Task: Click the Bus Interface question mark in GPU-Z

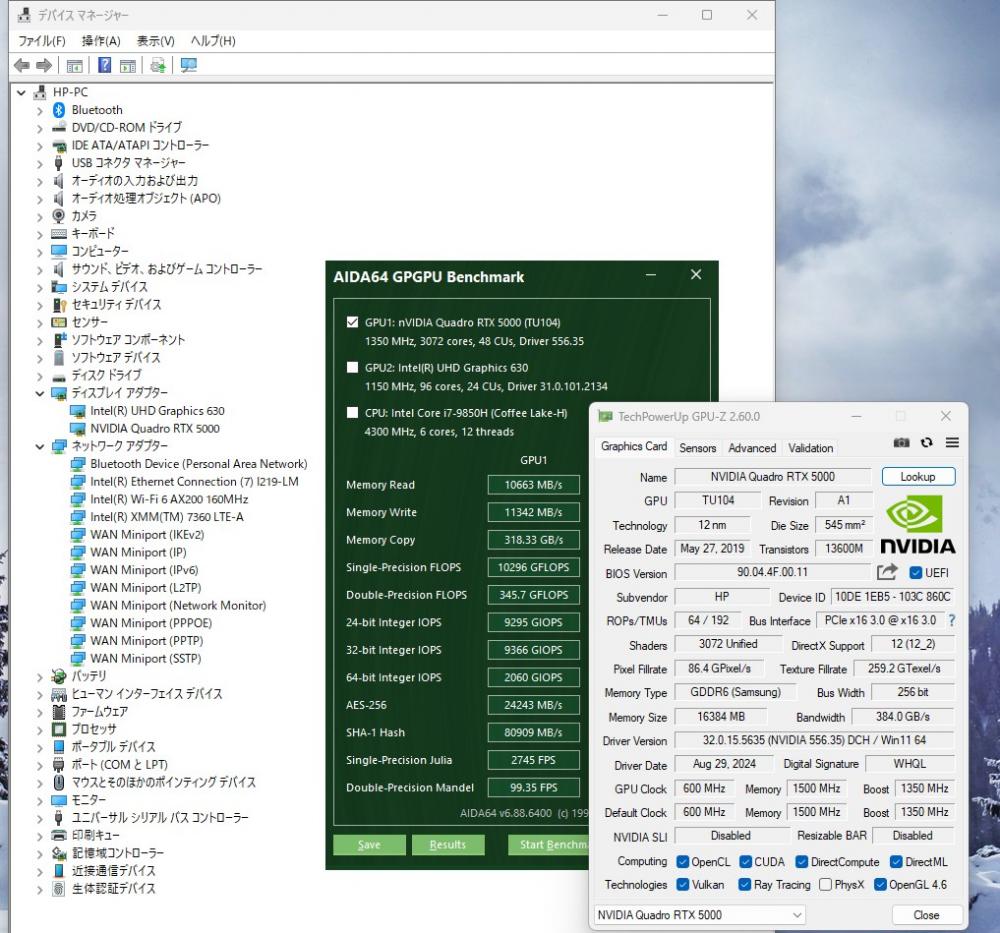Action: [952, 621]
